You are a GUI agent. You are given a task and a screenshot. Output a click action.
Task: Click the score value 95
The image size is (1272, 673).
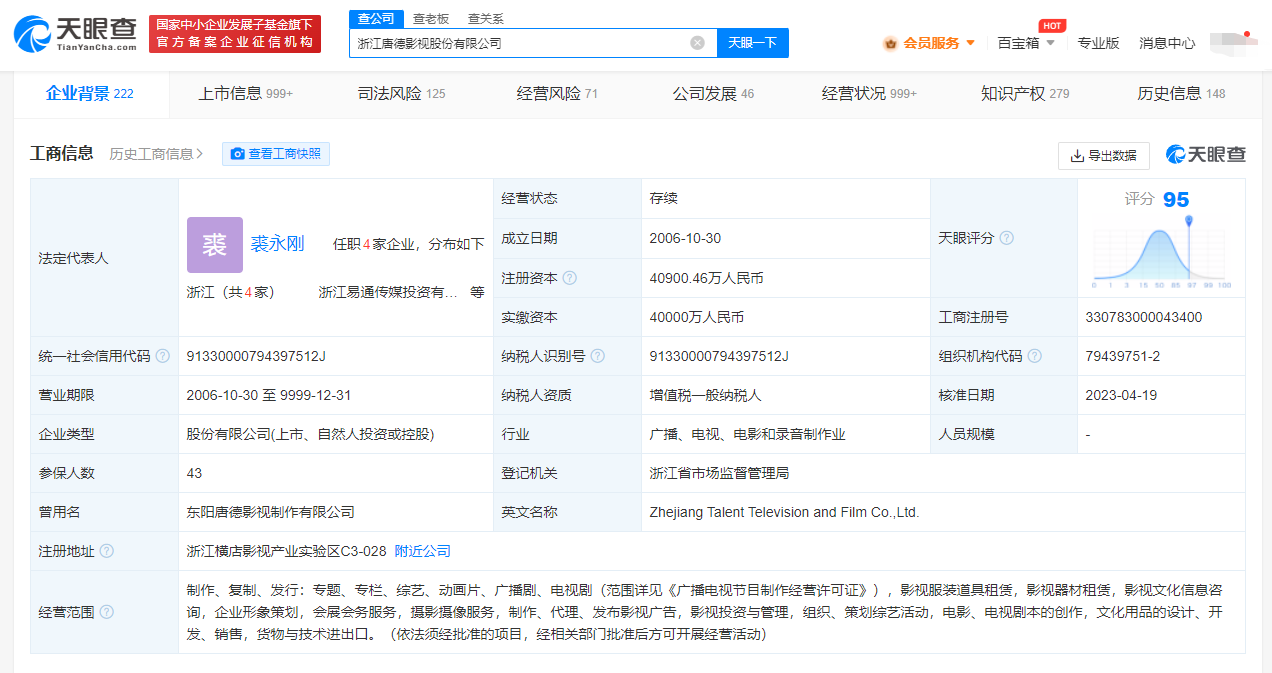[x=1176, y=199]
